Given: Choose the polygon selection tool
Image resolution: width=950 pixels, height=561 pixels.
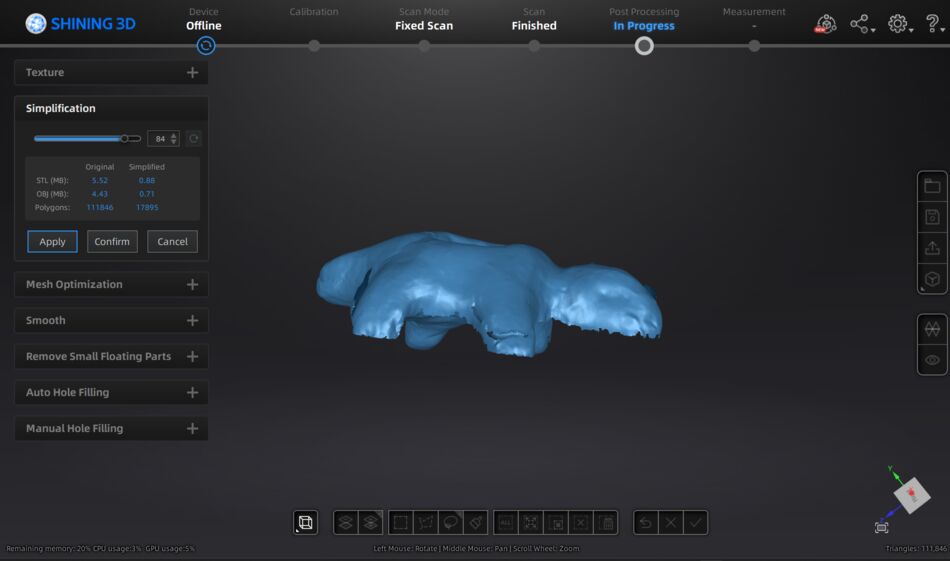Looking at the screenshot, I should 425,522.
